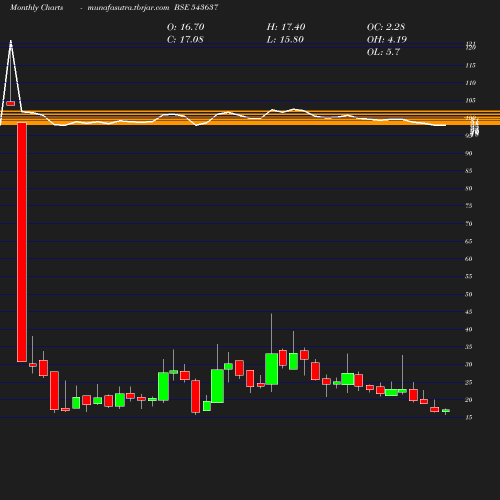Image resolution: width=500 pixels, height=500 pixels.
Task: Click the 30 price axis label
Action: click(x=469, y=364)
